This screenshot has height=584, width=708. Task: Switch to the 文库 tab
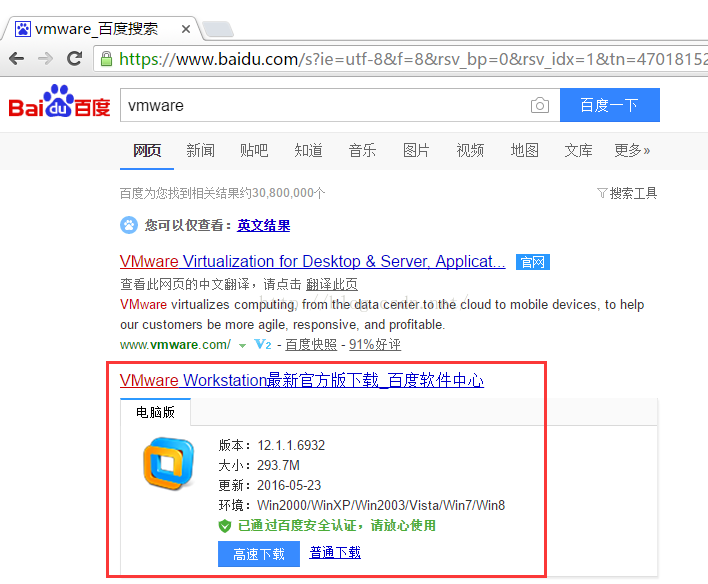click(578, 150)
